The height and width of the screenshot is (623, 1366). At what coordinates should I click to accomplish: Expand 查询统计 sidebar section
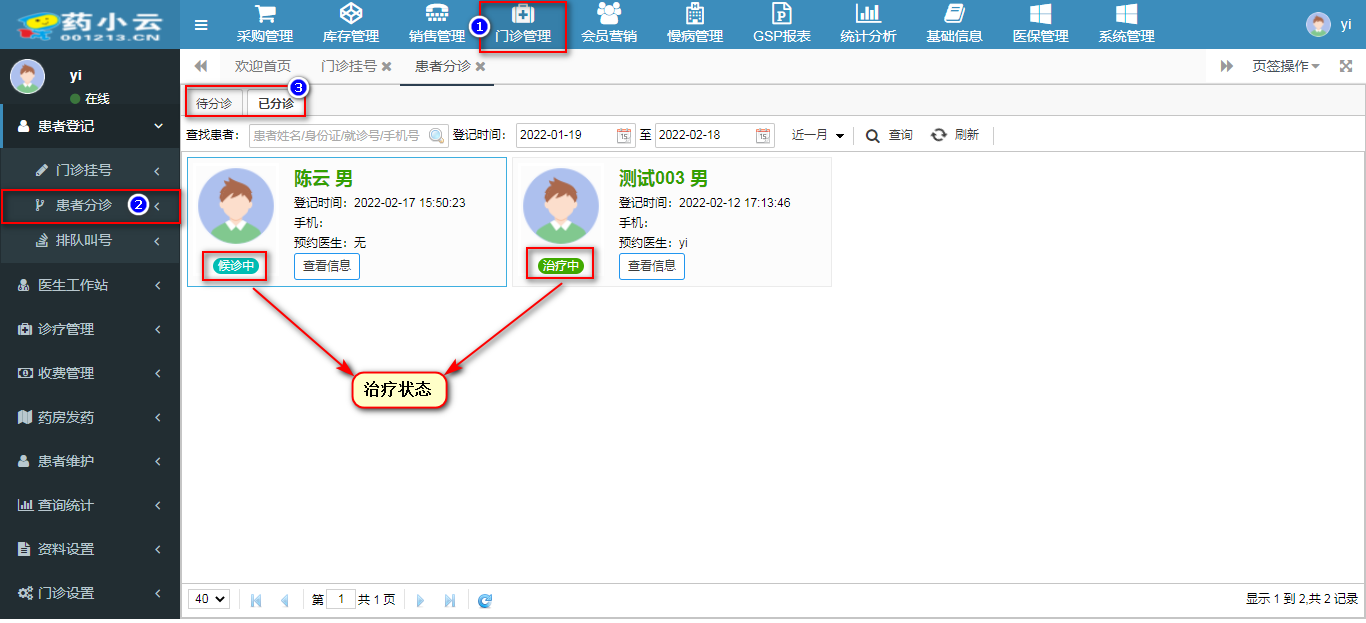click(x=90, y=505)
